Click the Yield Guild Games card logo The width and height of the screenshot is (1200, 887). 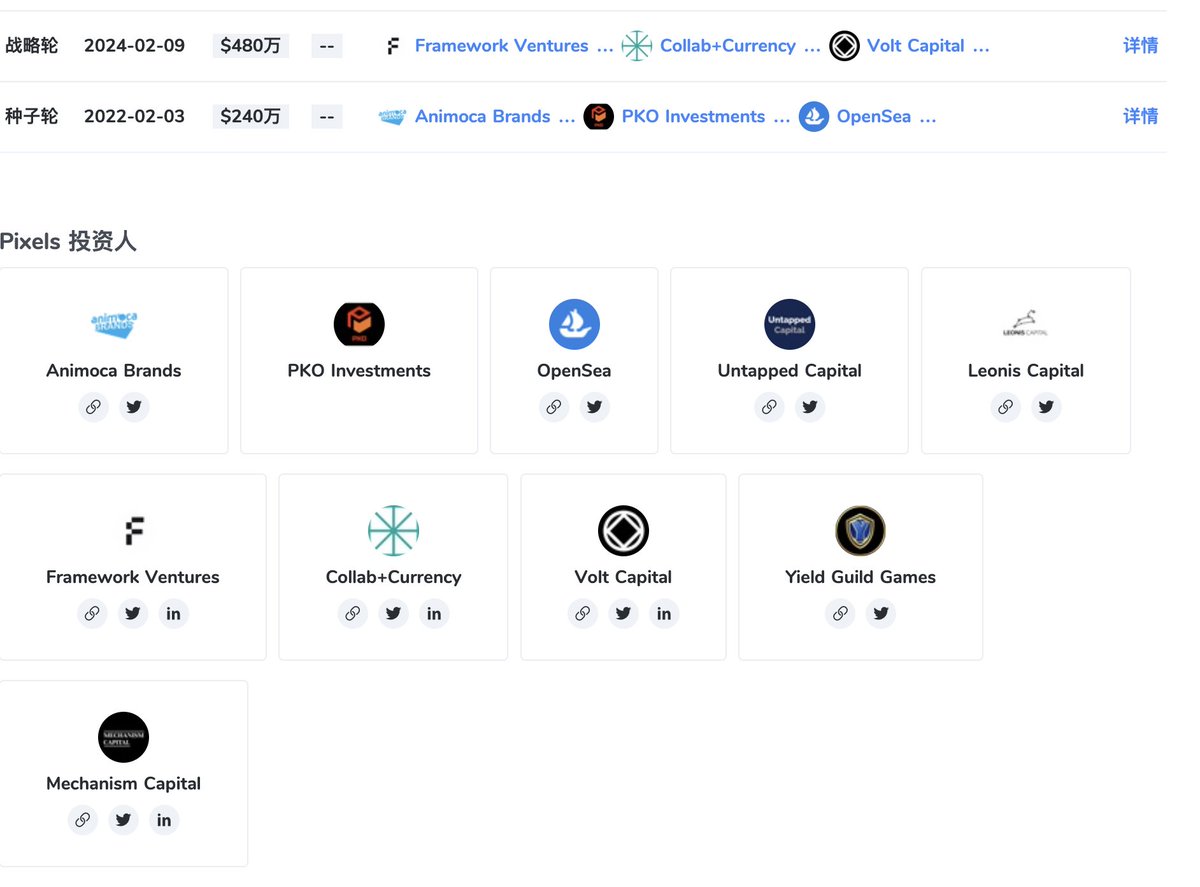click(x=860, y=531)
